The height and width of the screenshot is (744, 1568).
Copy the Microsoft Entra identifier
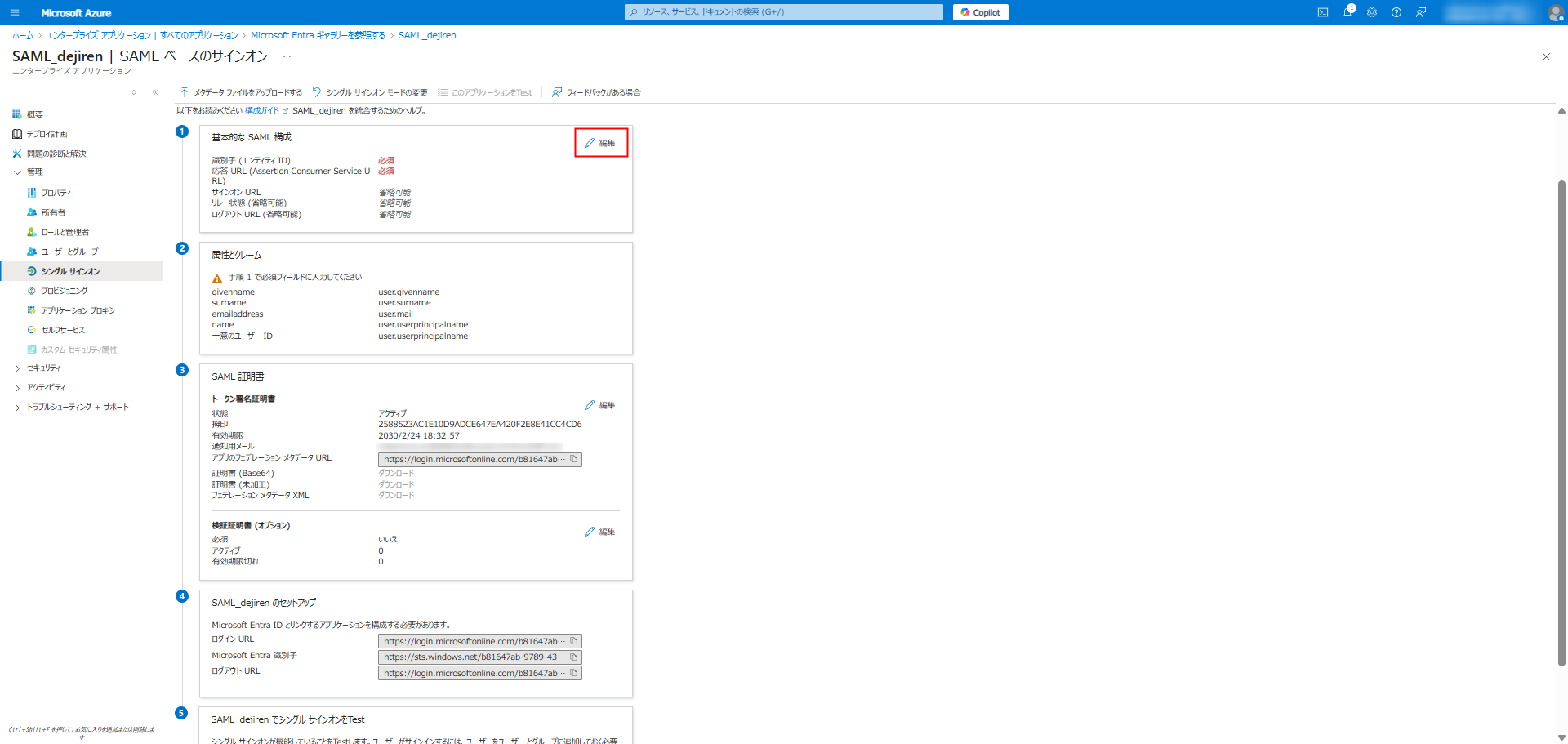pos(574,657)
